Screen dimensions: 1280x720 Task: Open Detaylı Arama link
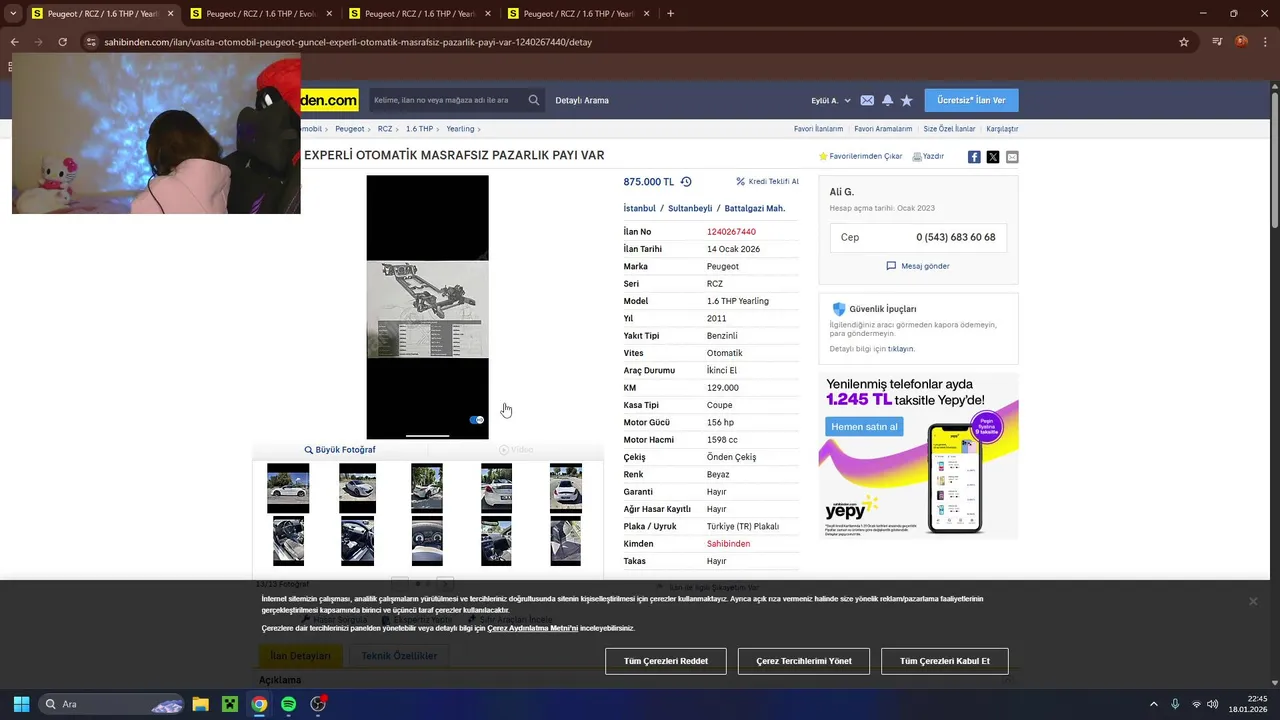(582, 100)
